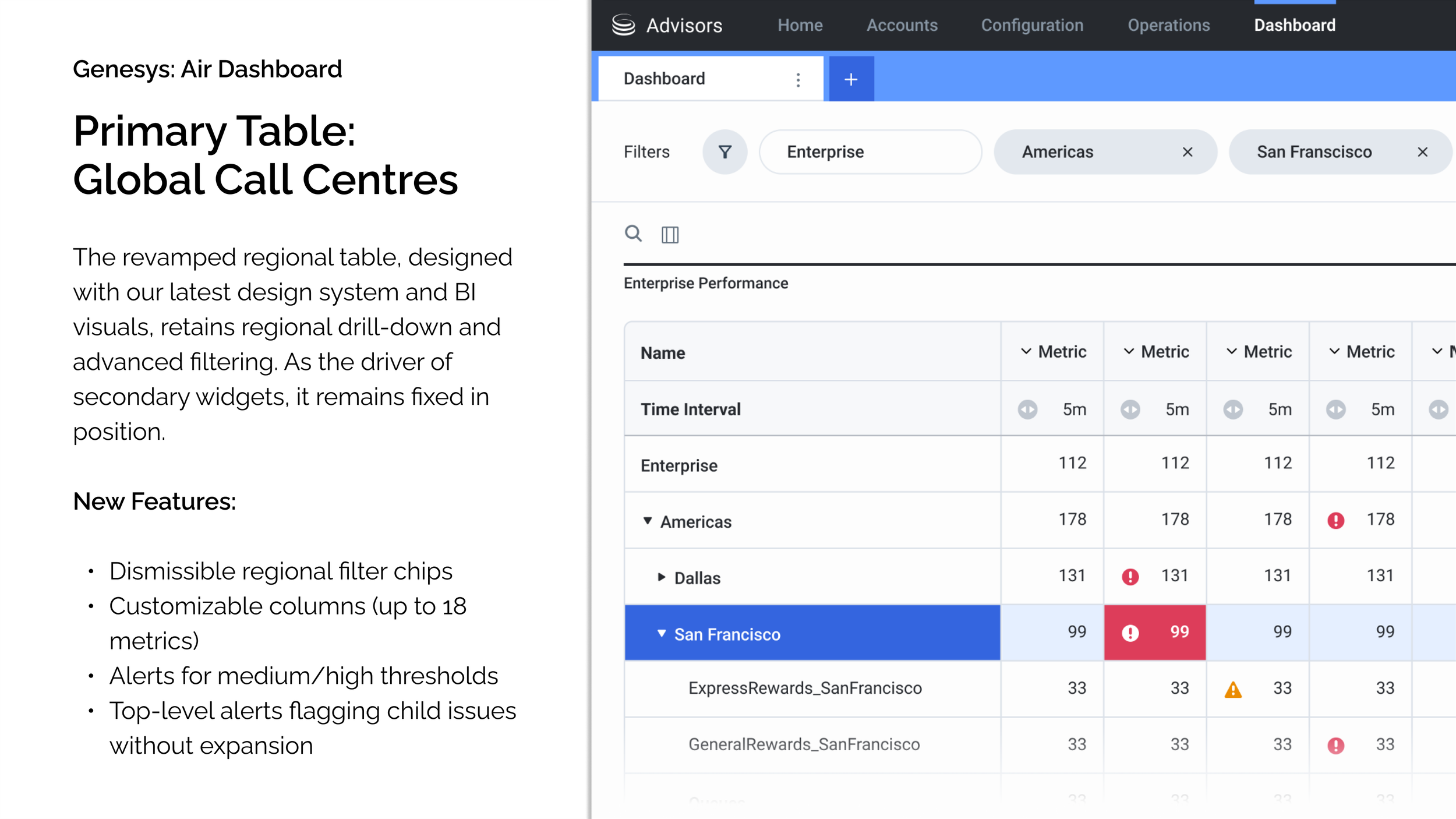The width and height of the screenshot is (1456, 819).
Task: Switch to the Operations tab
Action: [1168, 24]
